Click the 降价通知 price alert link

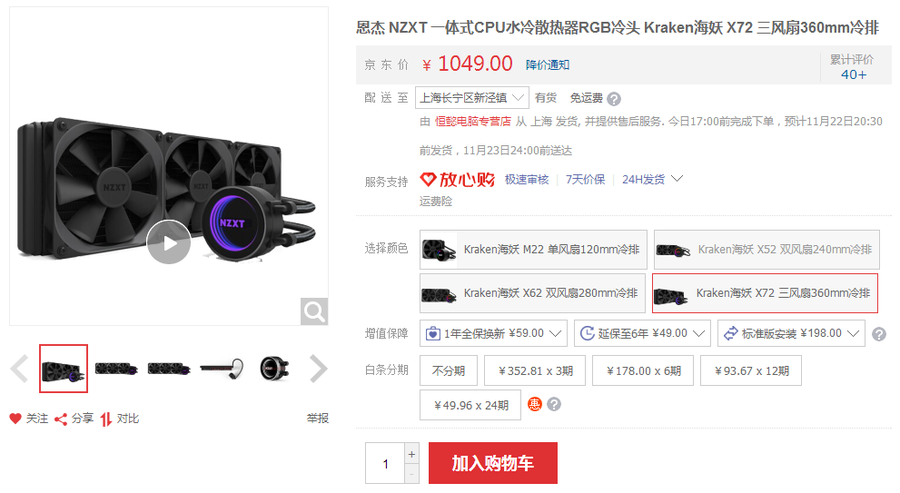(548, 65)
